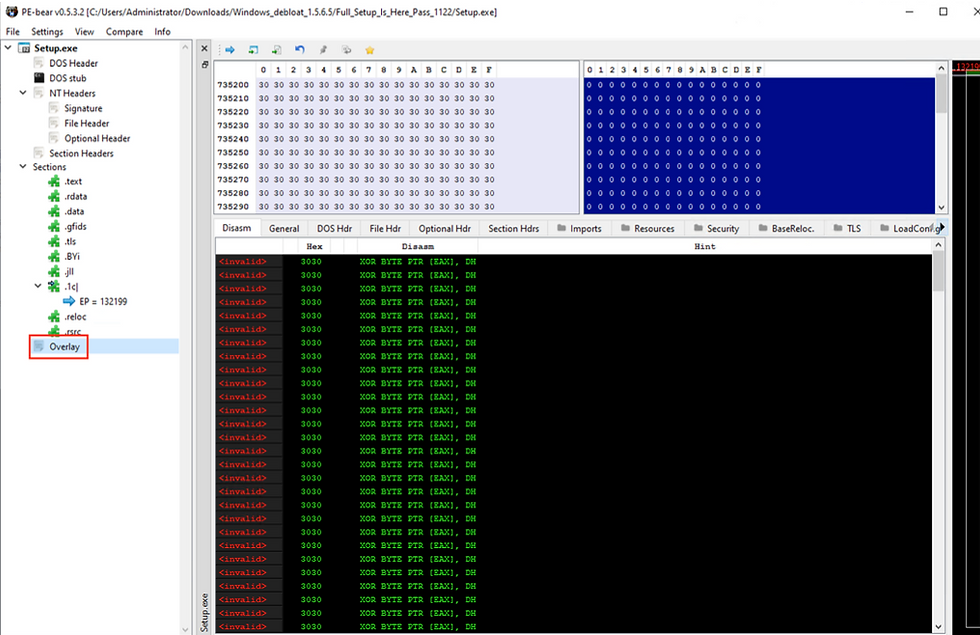This screenshot has width=980, height=635.
Task: Click the tree panel scroll down arrow
Action: click(x=185, y=629)
